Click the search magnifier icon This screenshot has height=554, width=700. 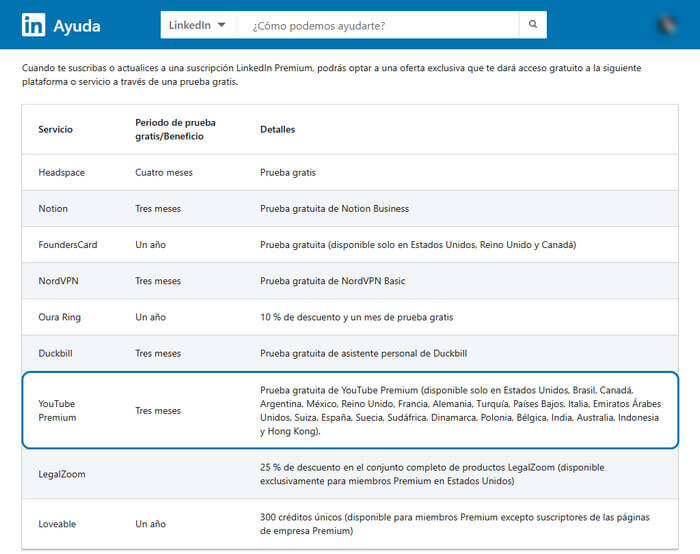[x=533, y=25]
